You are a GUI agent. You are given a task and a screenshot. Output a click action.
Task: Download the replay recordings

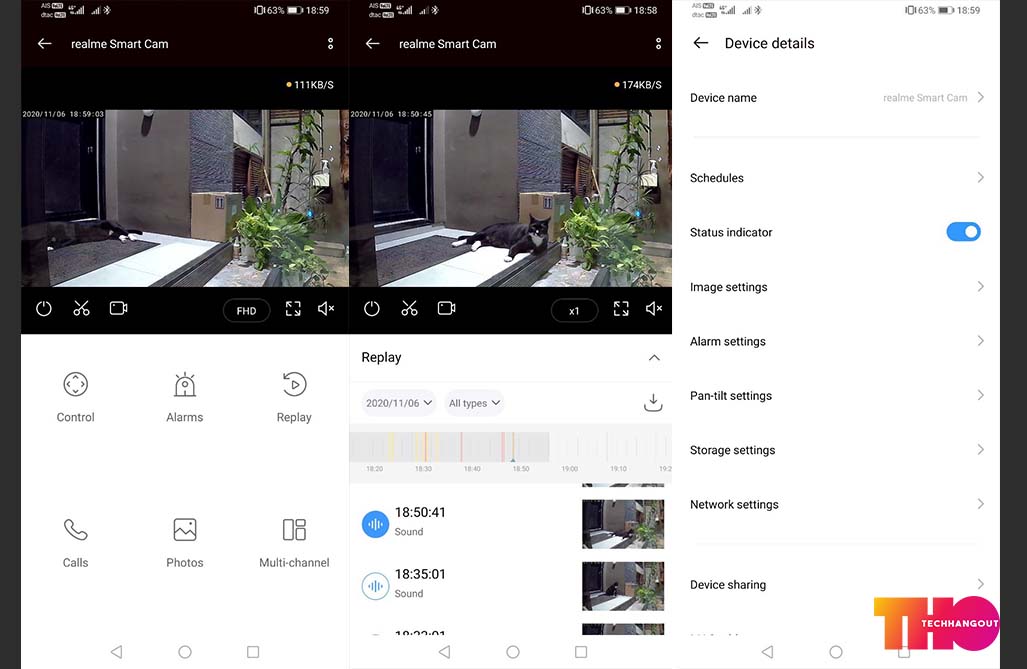pos(653,402)
